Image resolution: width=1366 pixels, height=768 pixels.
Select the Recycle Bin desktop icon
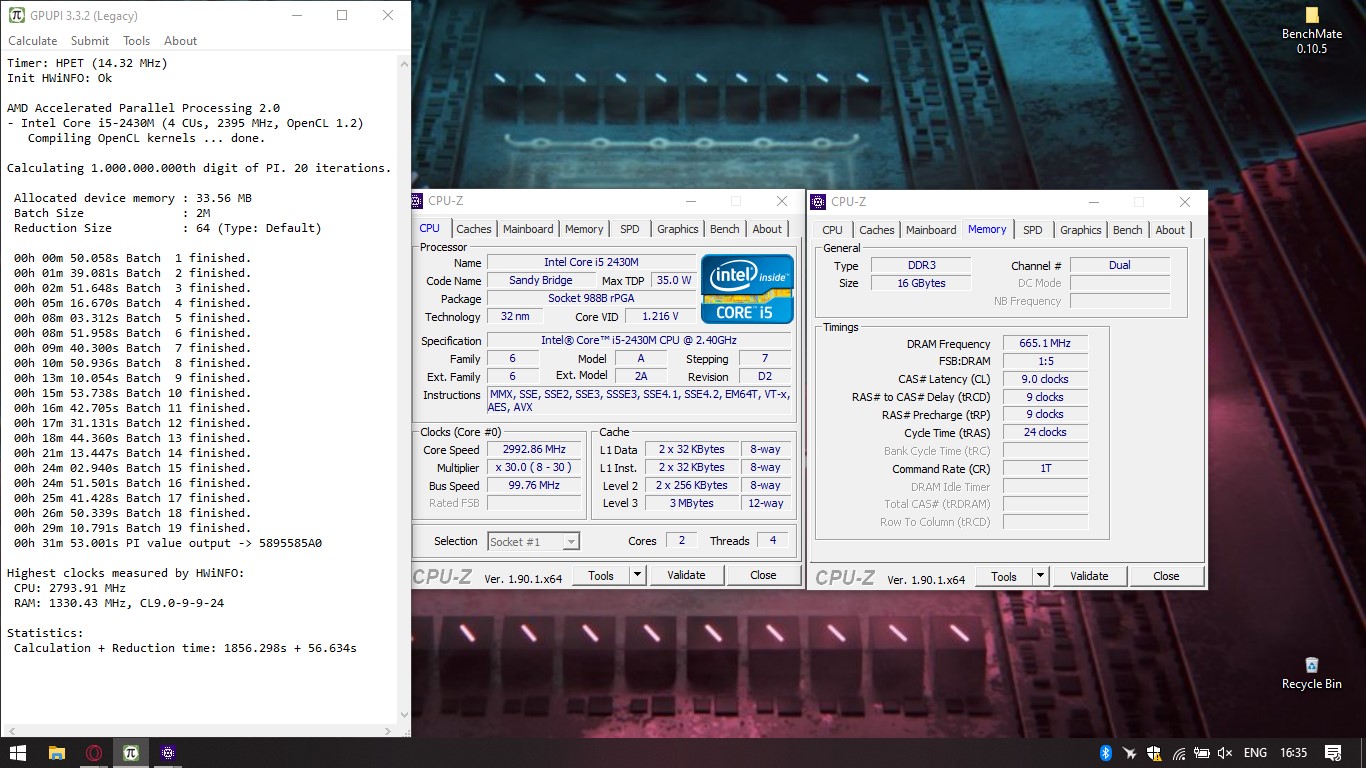click(x=1312, y=672)
